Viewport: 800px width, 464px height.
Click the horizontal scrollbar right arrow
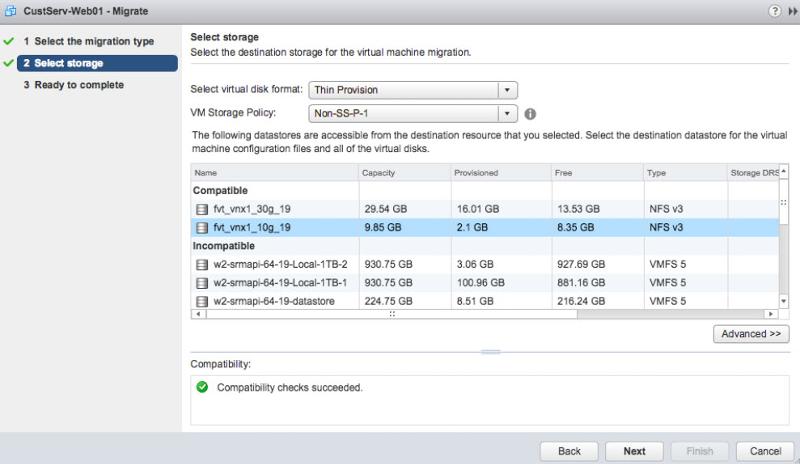coord(771,314)
